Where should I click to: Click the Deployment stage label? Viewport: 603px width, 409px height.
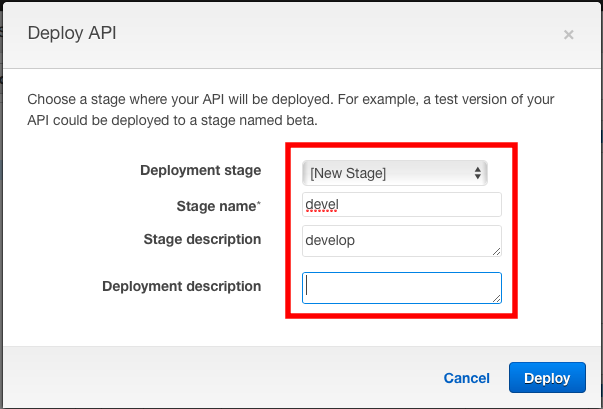click(x=200, y=170)
